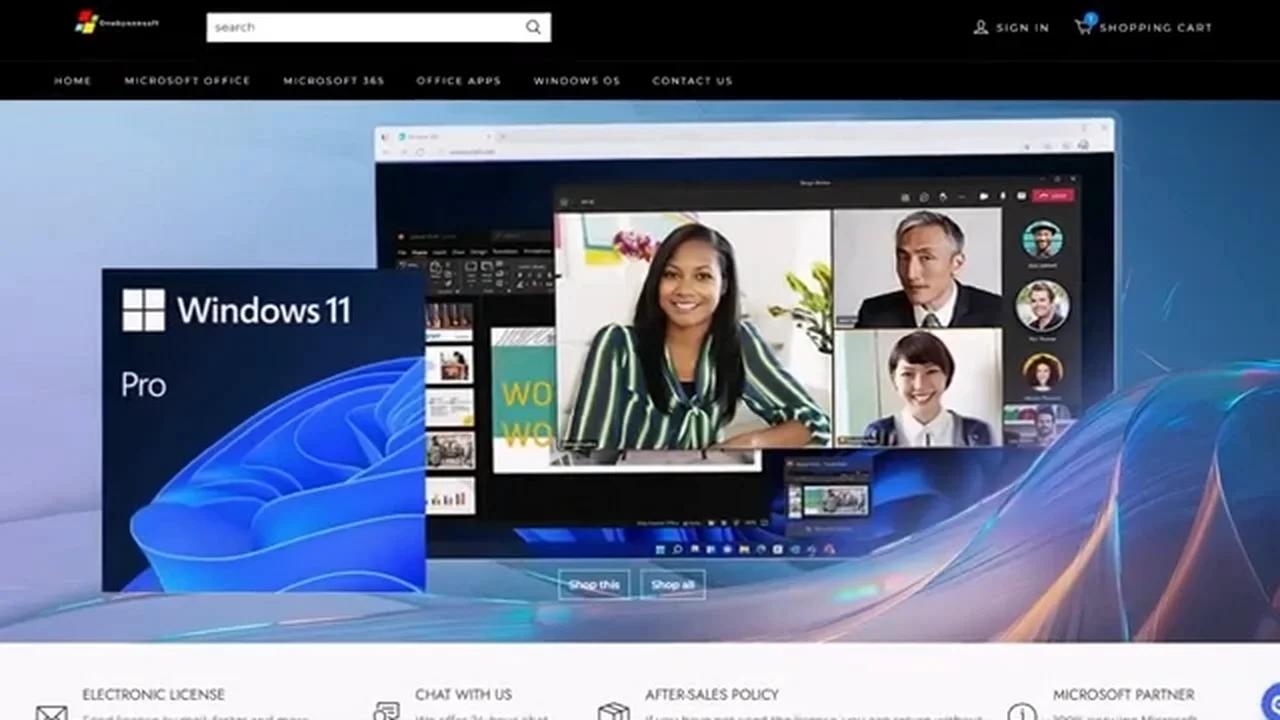The image size is (1280, 720).
Task: Click the Shop all button
Action: point(673,585)
